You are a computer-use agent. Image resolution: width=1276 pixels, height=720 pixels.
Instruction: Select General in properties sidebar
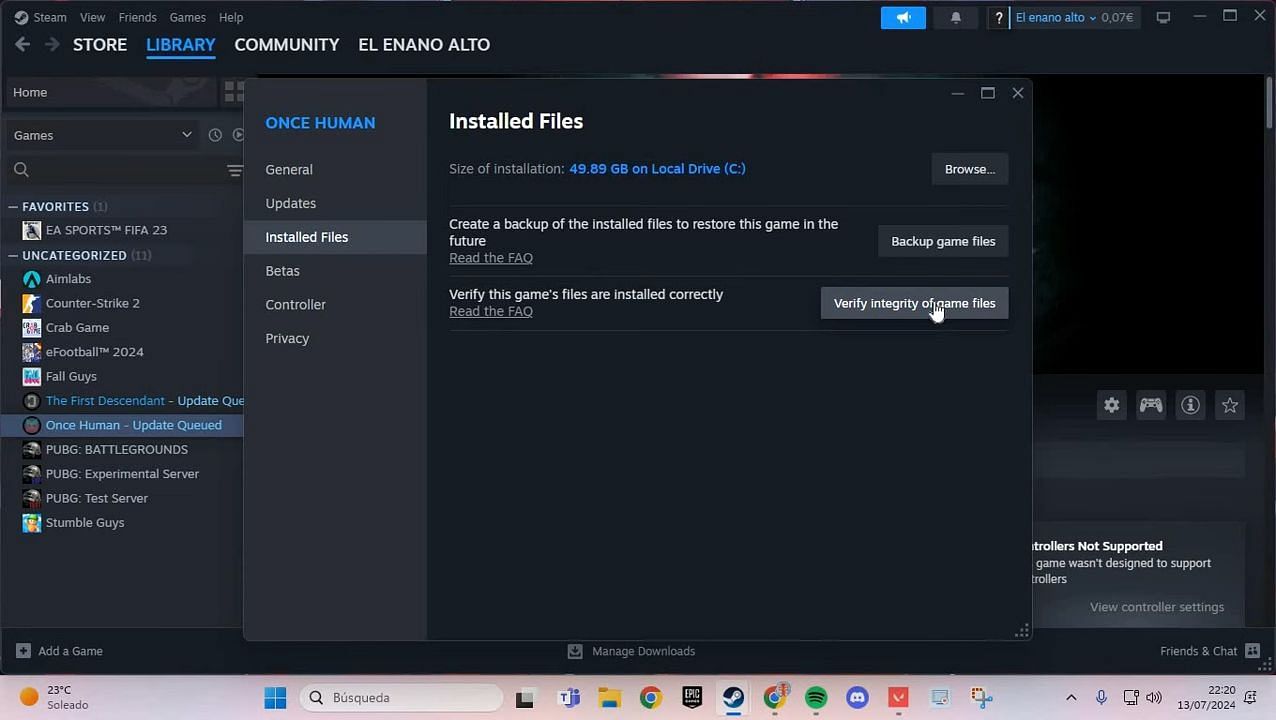click(x=335, y=170)
